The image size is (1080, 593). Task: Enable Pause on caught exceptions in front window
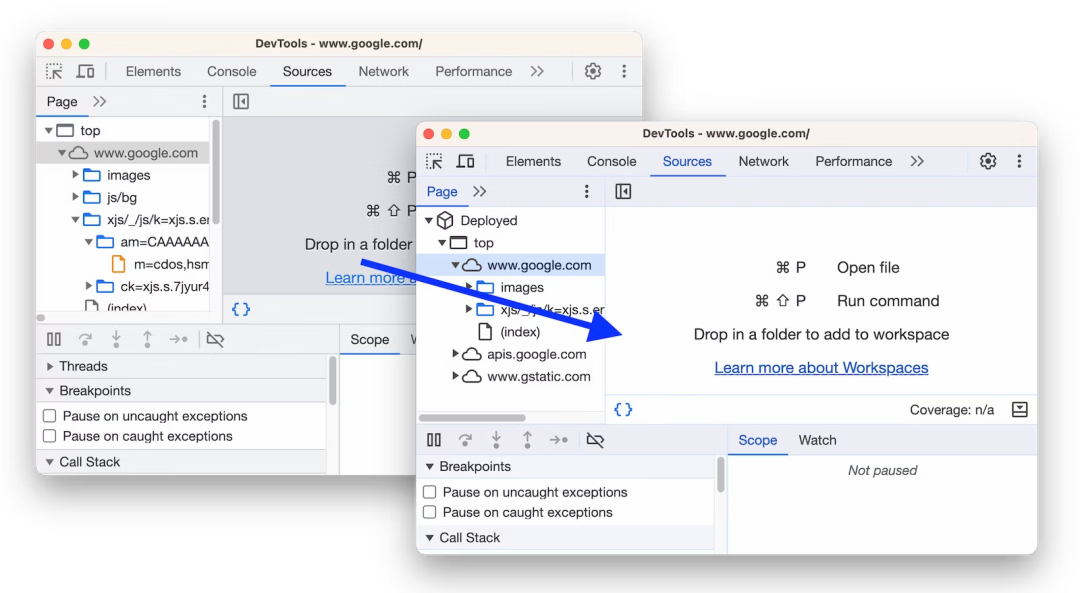click(x=430, y=512)
